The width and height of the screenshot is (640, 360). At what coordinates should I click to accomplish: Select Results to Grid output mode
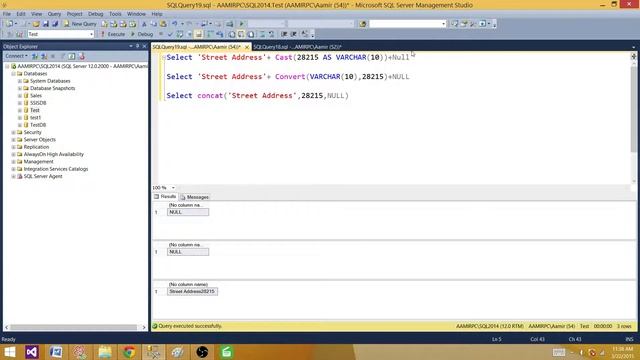pos(241,34)
